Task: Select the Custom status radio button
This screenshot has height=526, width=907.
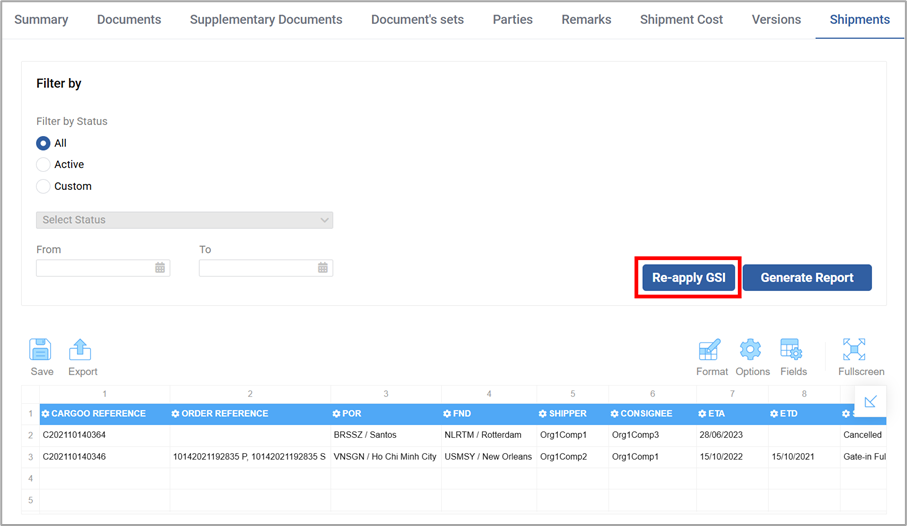Action: point(43,186)
